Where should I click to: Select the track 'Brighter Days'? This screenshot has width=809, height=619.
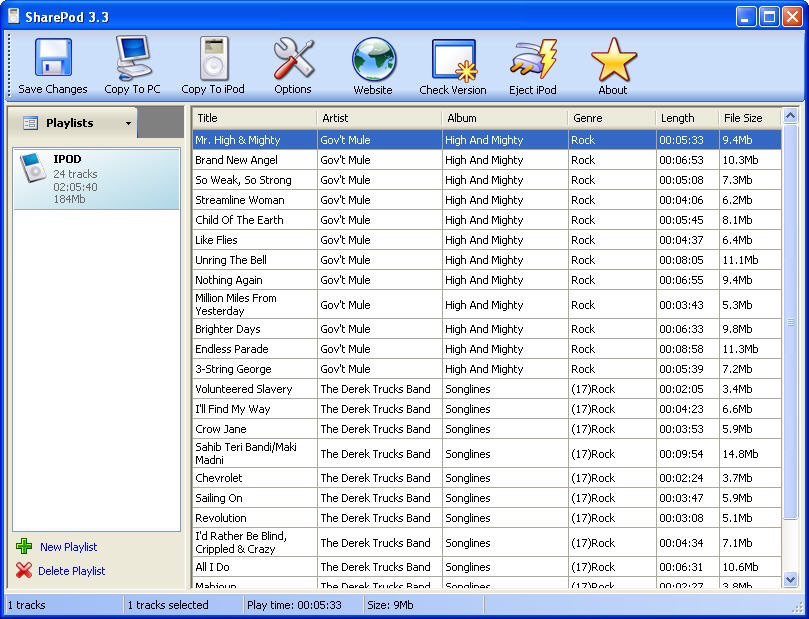pos(487,329)
